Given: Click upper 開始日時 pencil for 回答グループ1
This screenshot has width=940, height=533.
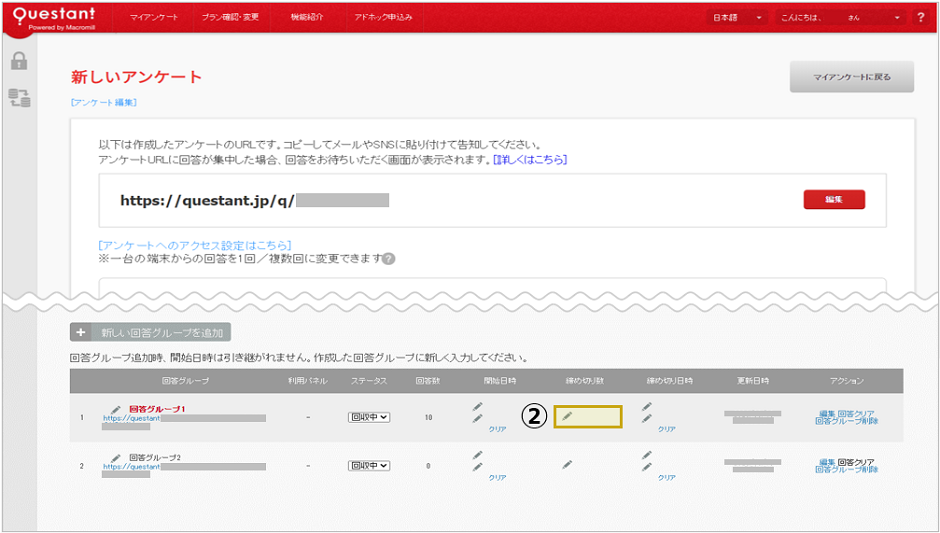Looking at the screenshot, I should 477,406.
